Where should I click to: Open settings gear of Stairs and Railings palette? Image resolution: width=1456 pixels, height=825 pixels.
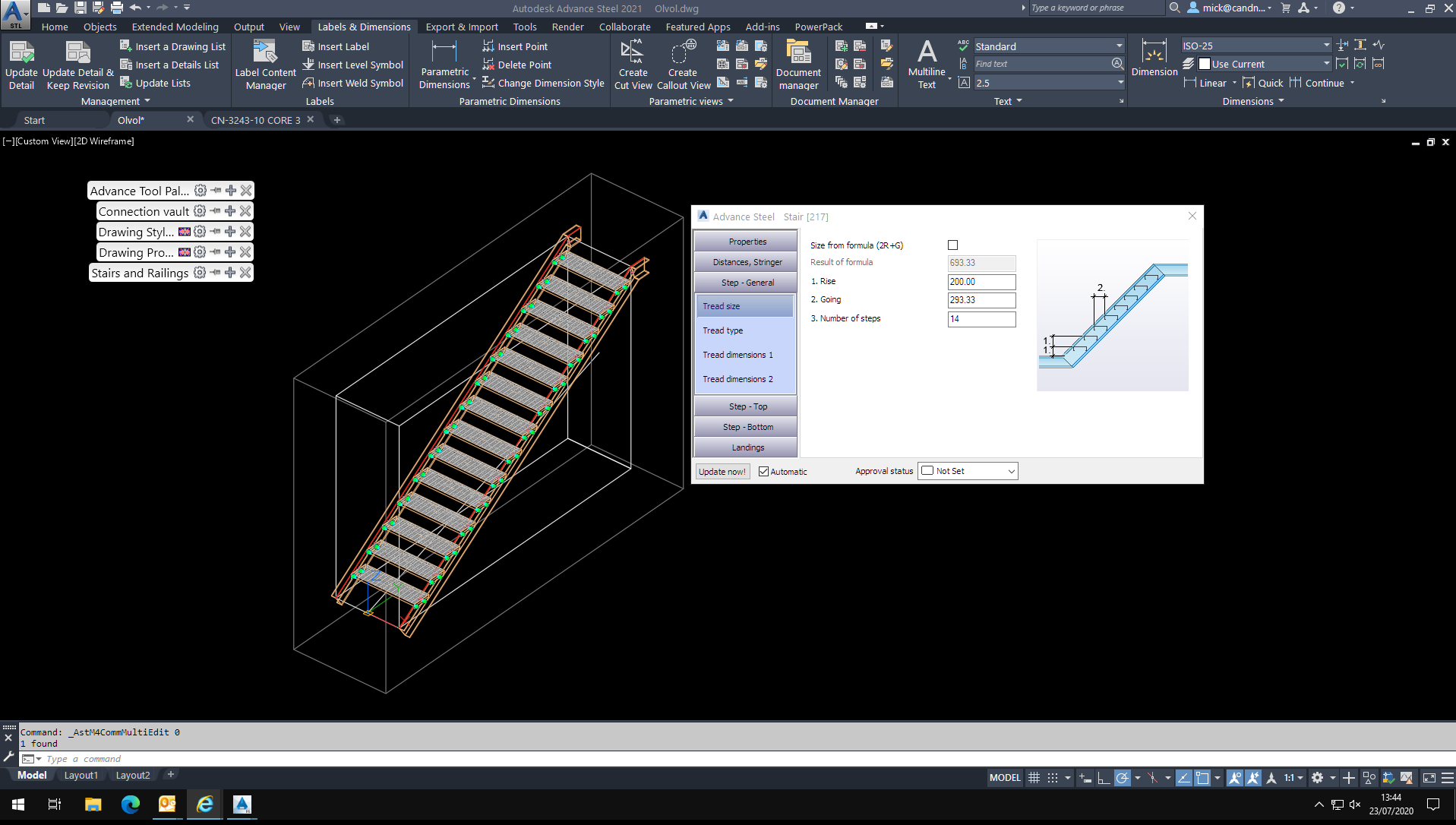coord(200,273)
